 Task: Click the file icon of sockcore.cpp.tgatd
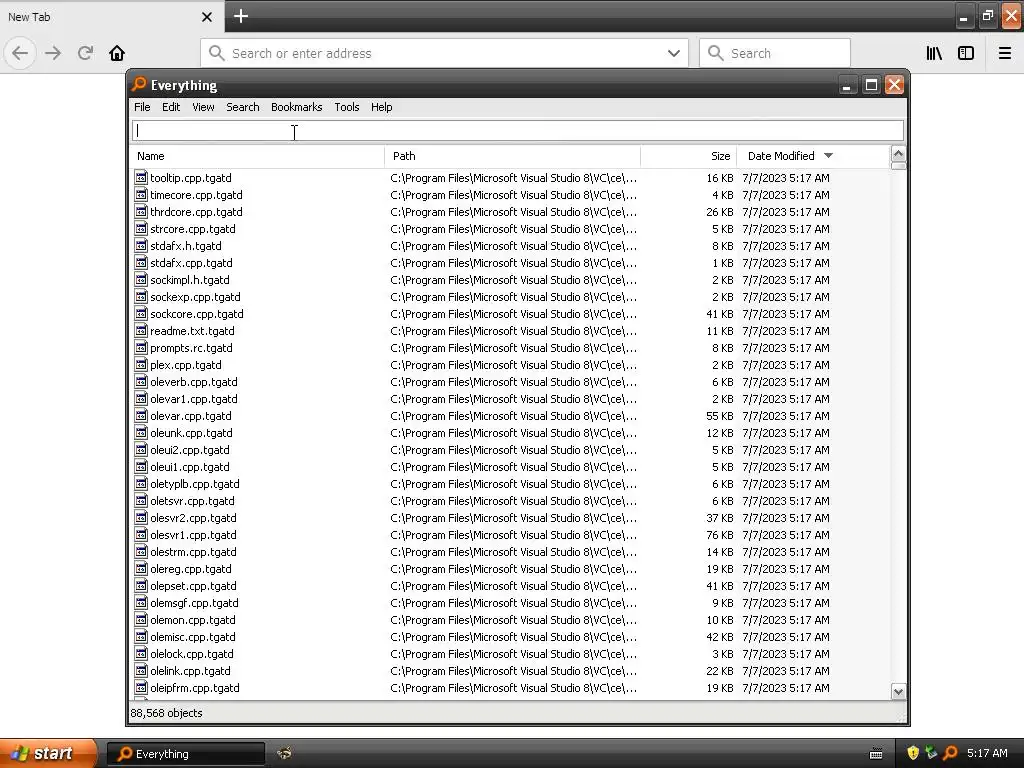[141, 313]
